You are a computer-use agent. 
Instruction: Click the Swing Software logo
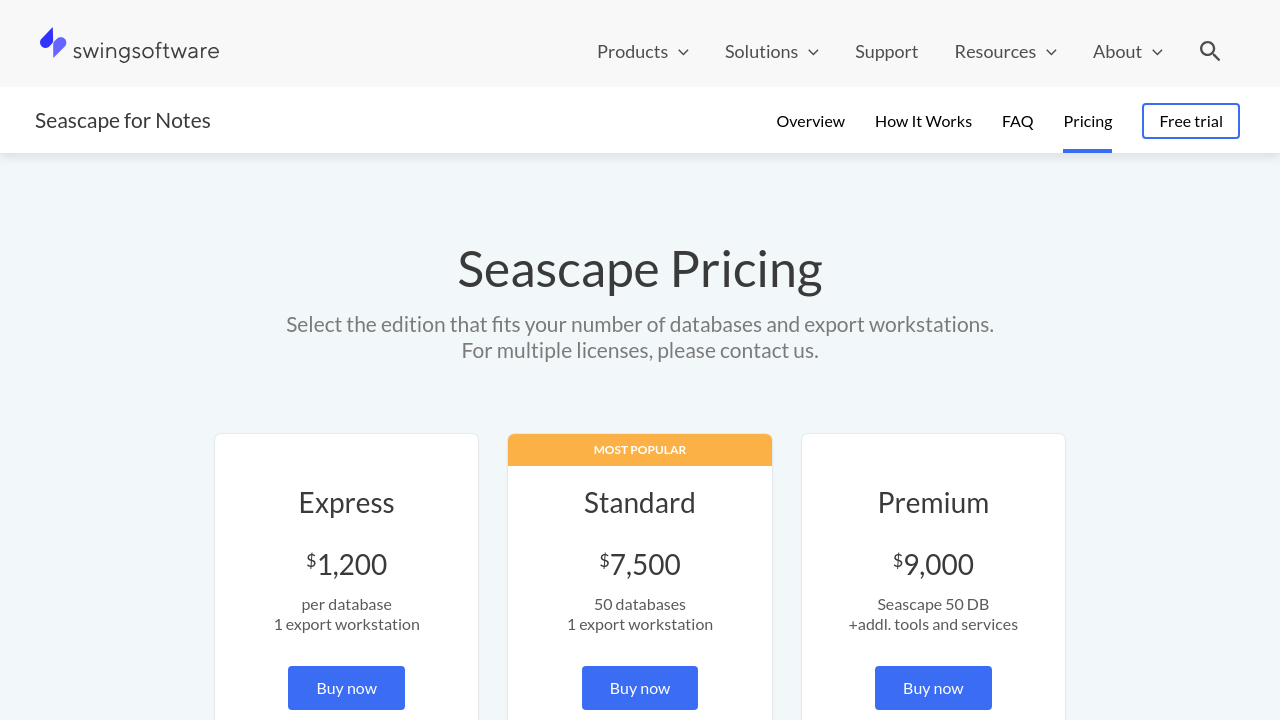point(130,47)
